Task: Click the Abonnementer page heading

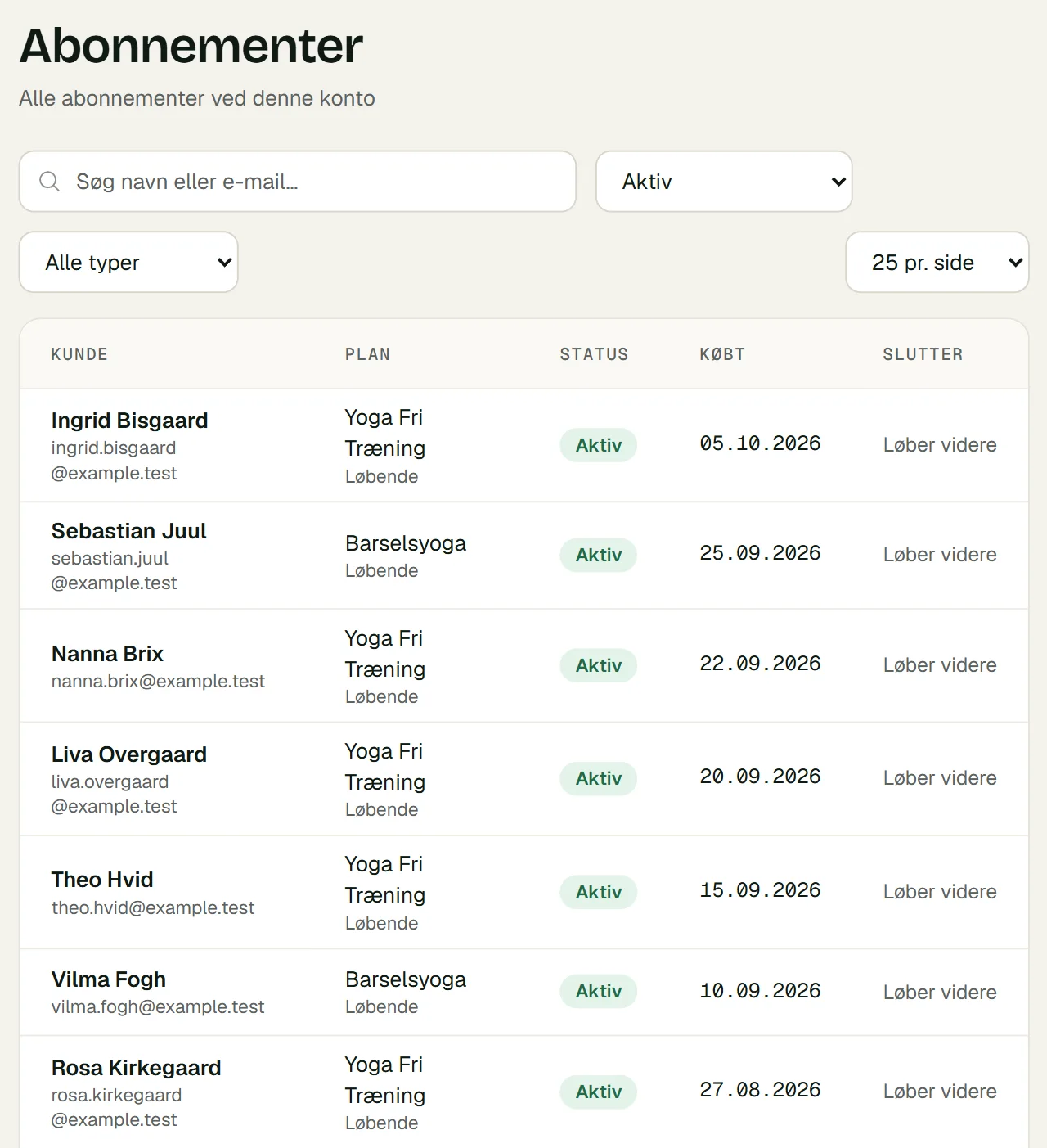Action: point(191,46)
